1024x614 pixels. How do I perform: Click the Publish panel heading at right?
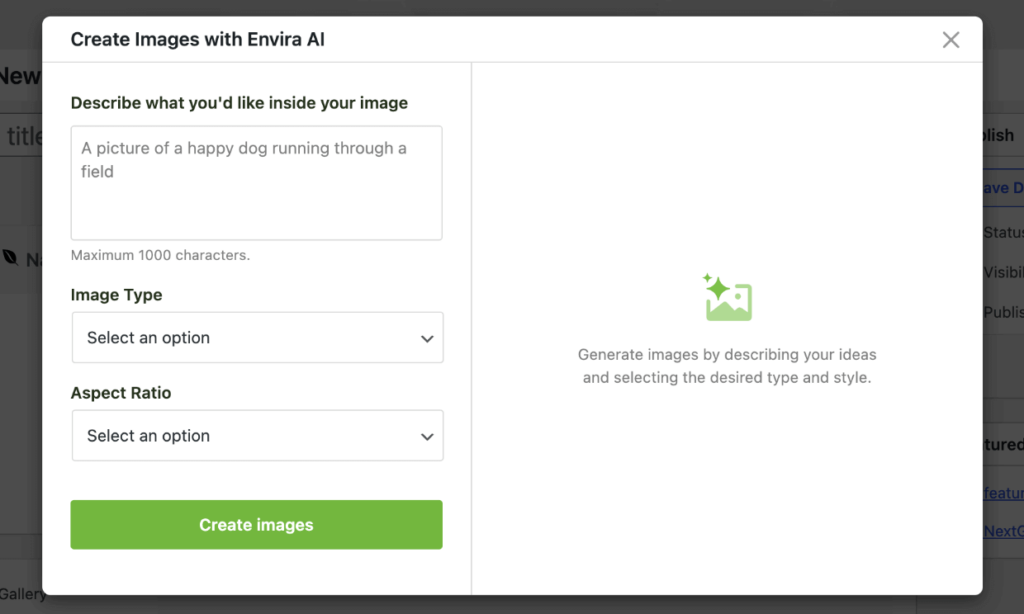(999, 135)
